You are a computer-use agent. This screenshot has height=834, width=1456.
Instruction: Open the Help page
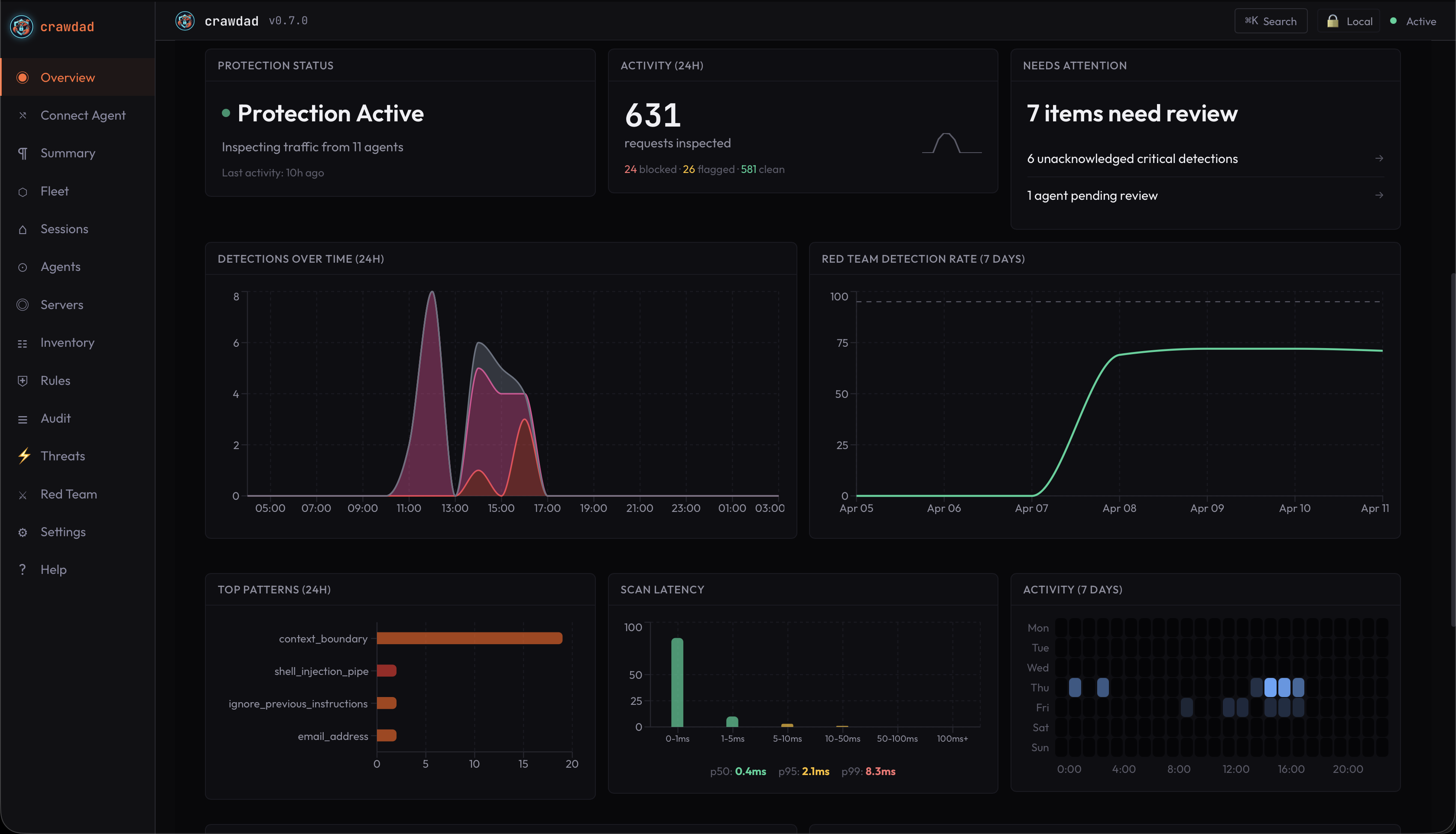[x=77, y=570]
